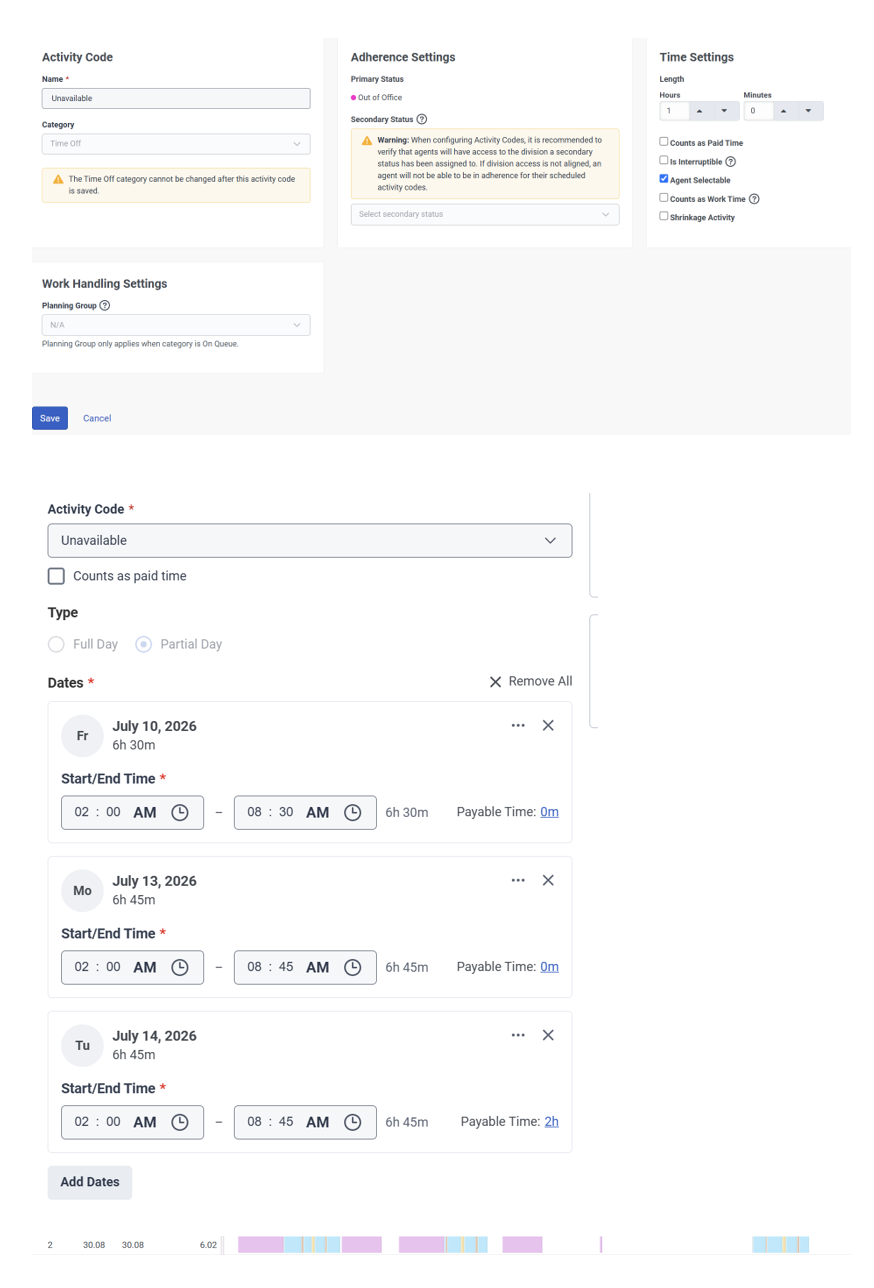
Task: Remove the July 13, 2026 date entry
Action: (x=548, y=881)
